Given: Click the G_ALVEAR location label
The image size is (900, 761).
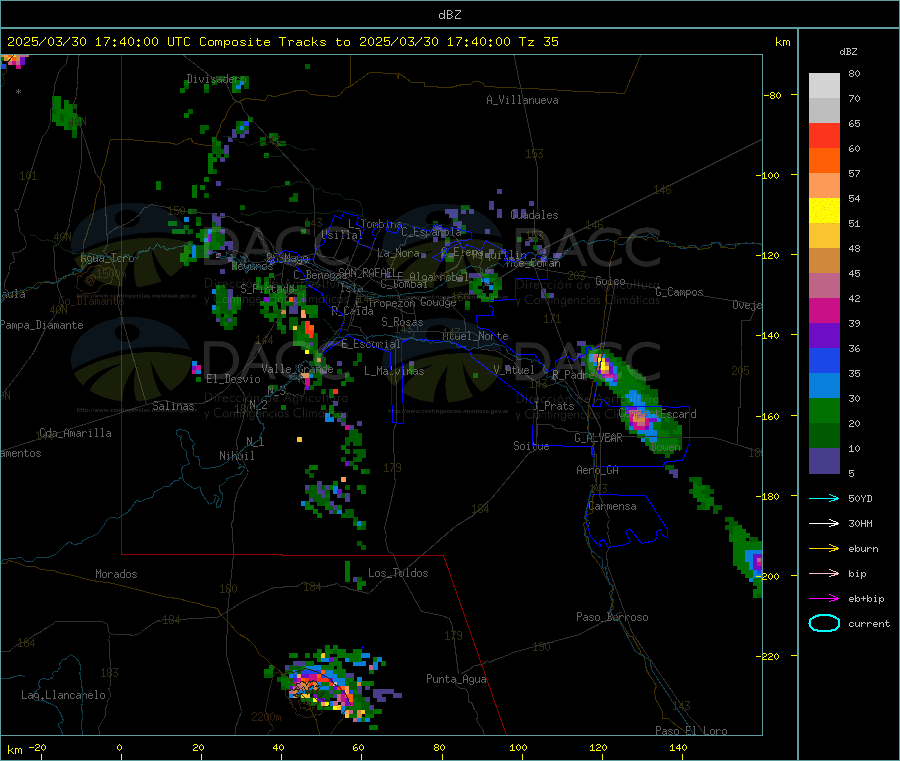Looking at the screenshot, I should [x=598, y=438].
